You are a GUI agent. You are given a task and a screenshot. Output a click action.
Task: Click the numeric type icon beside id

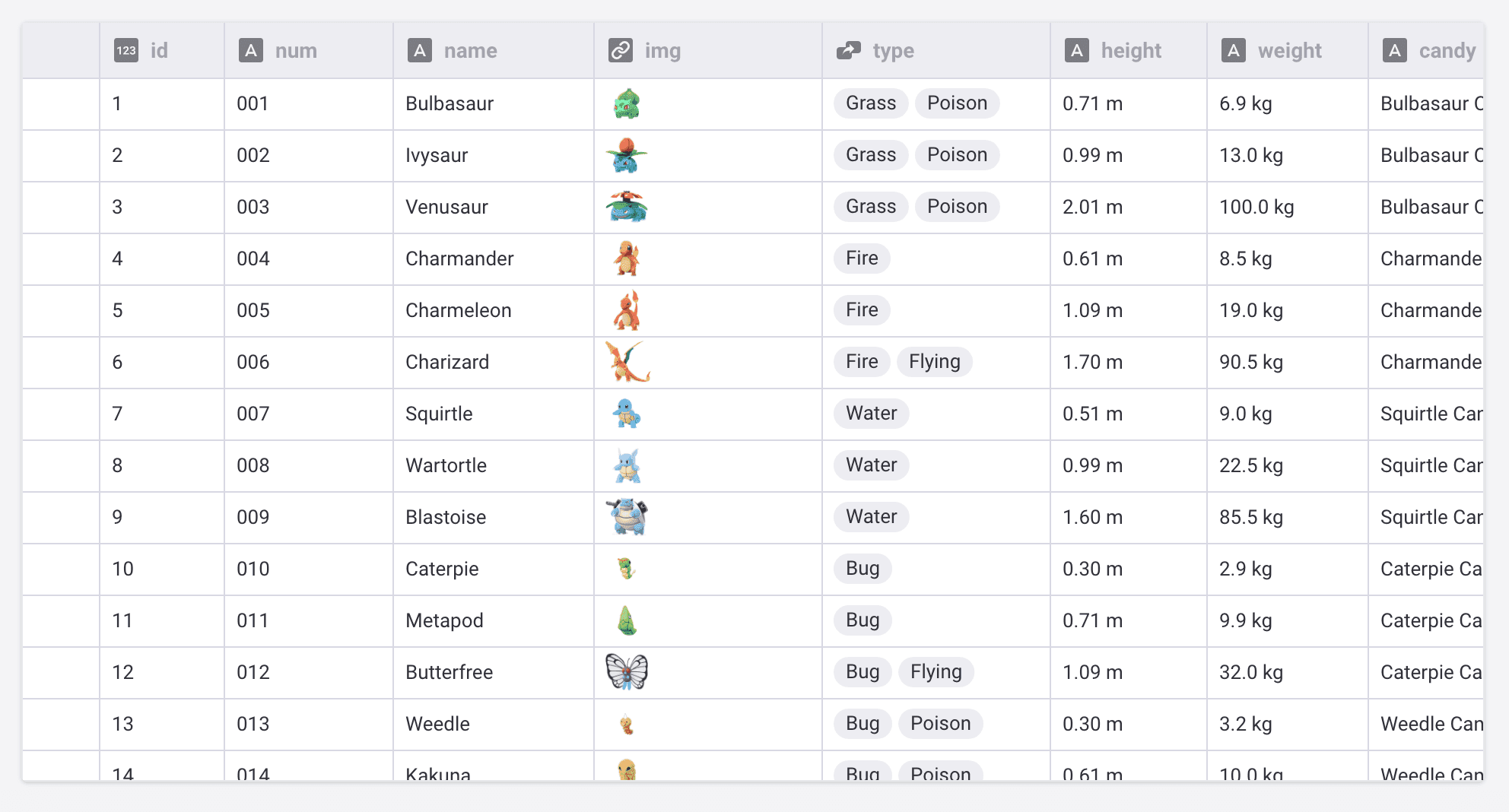126,51
